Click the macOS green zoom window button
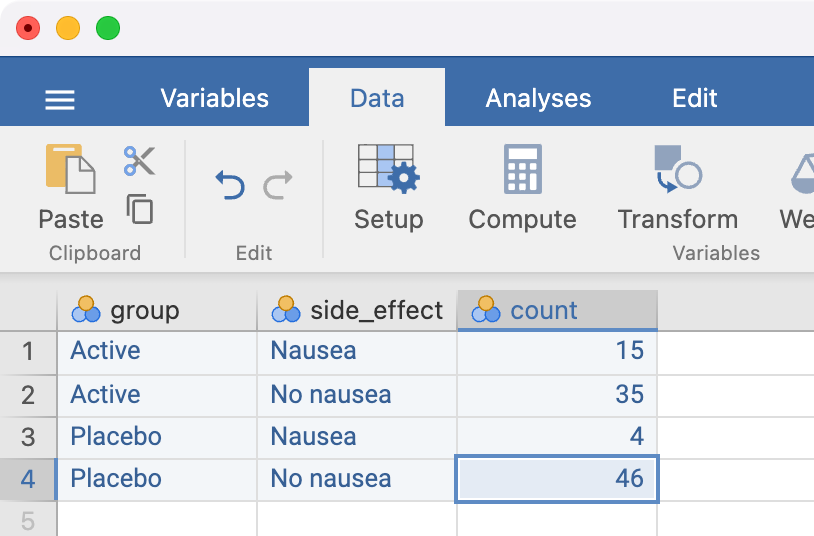Image resolution: width=814 pixels, height=536 pixels. click(108, 28)
